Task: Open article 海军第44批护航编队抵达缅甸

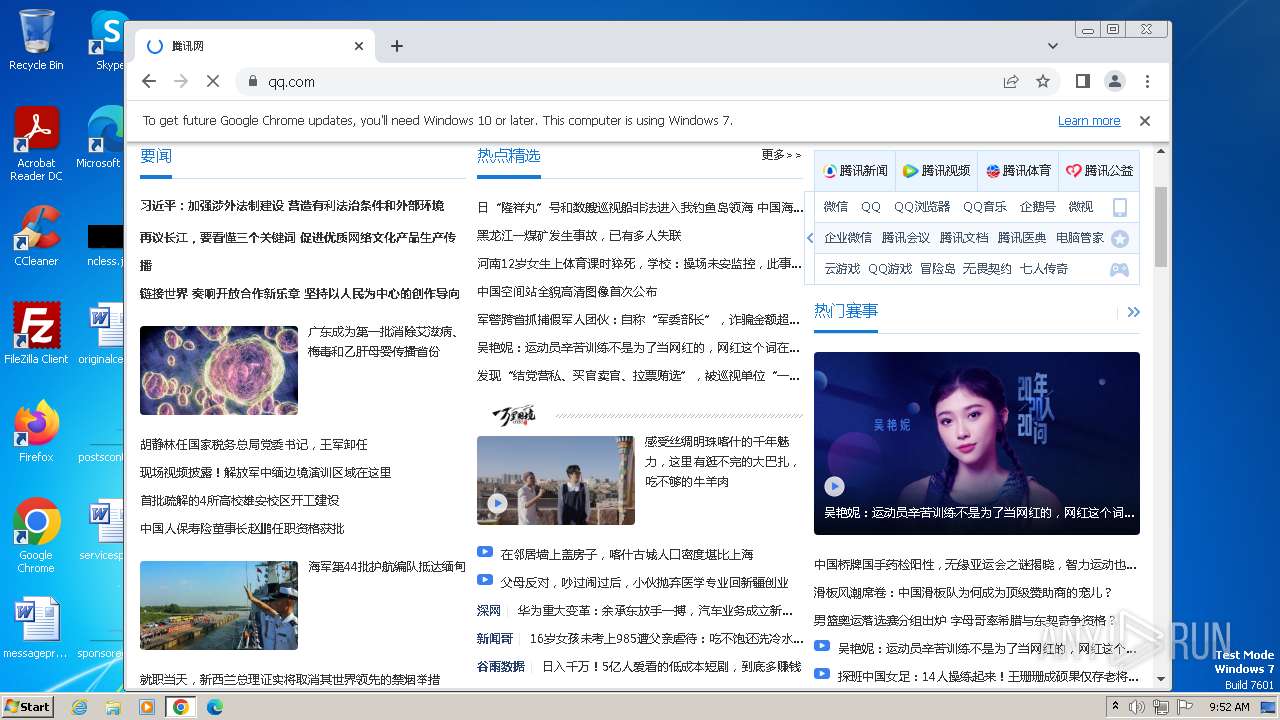Action: [387, 567]
